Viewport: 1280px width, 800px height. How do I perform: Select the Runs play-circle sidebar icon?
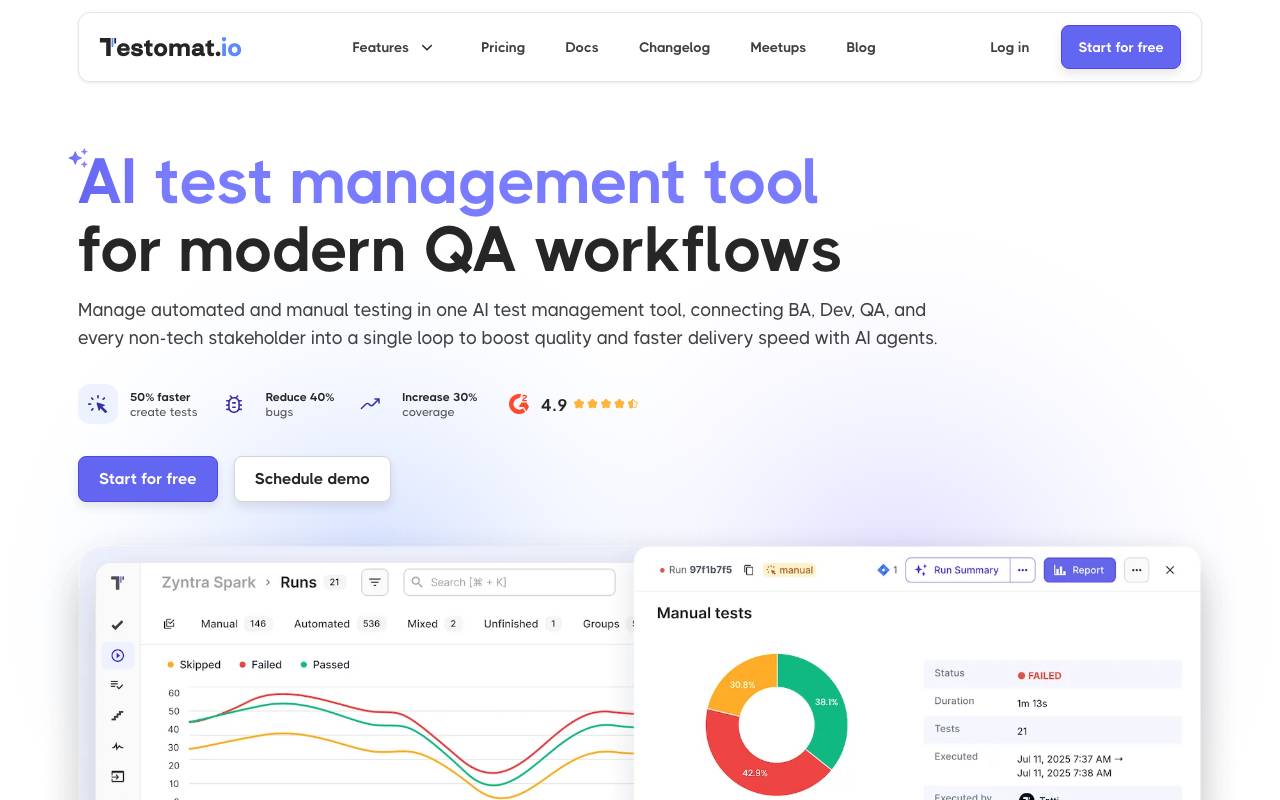(x=118, y=655)
